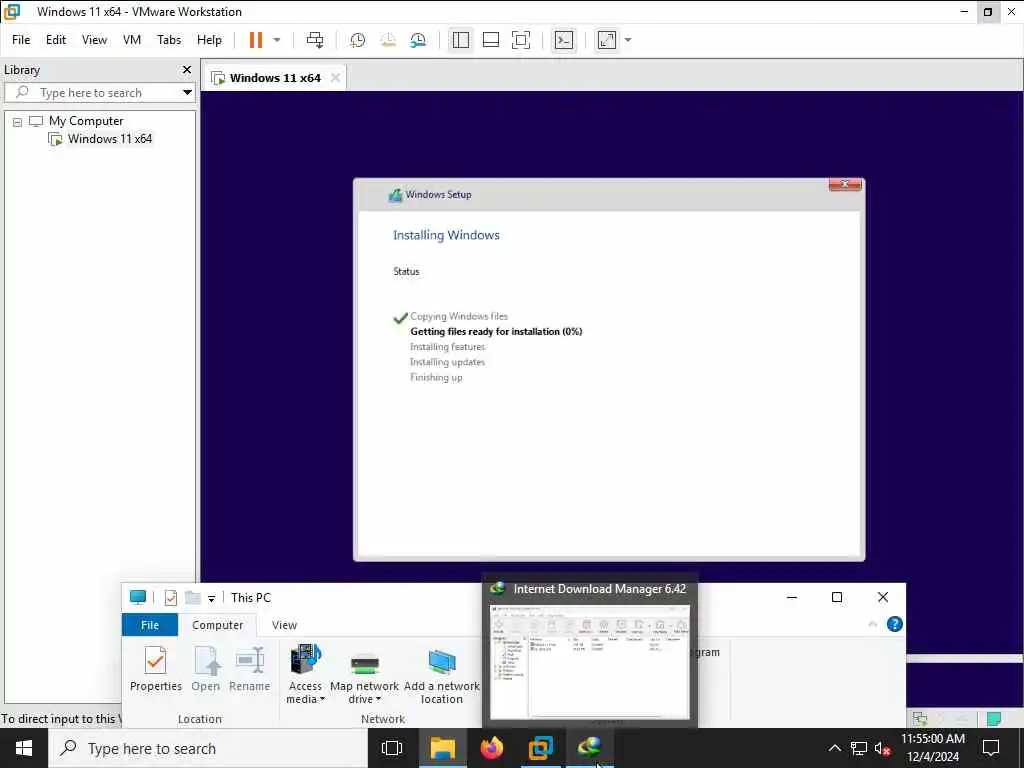The height and width of the screenshot is (768, 1024).
Task: Click the 'Installing Windows' heading
Action: [x=446, y=235]
